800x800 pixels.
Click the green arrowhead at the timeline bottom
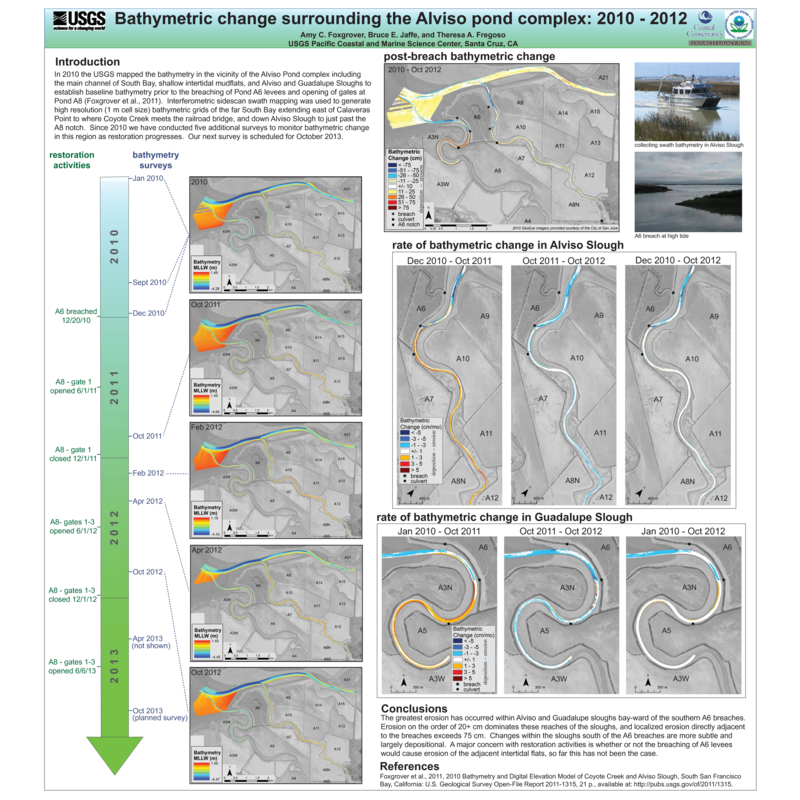coord(114,756)
